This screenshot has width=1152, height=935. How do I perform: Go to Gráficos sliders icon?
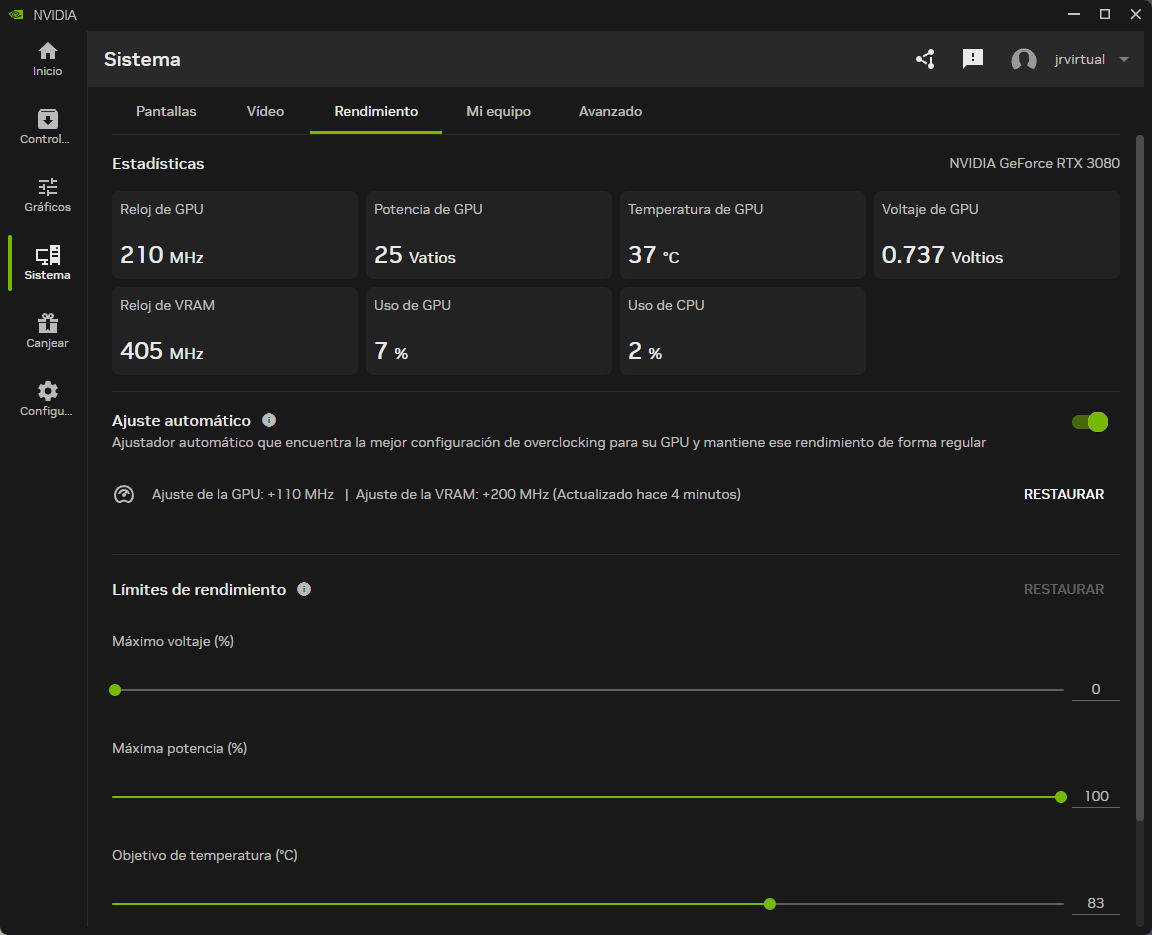[47, 188]
